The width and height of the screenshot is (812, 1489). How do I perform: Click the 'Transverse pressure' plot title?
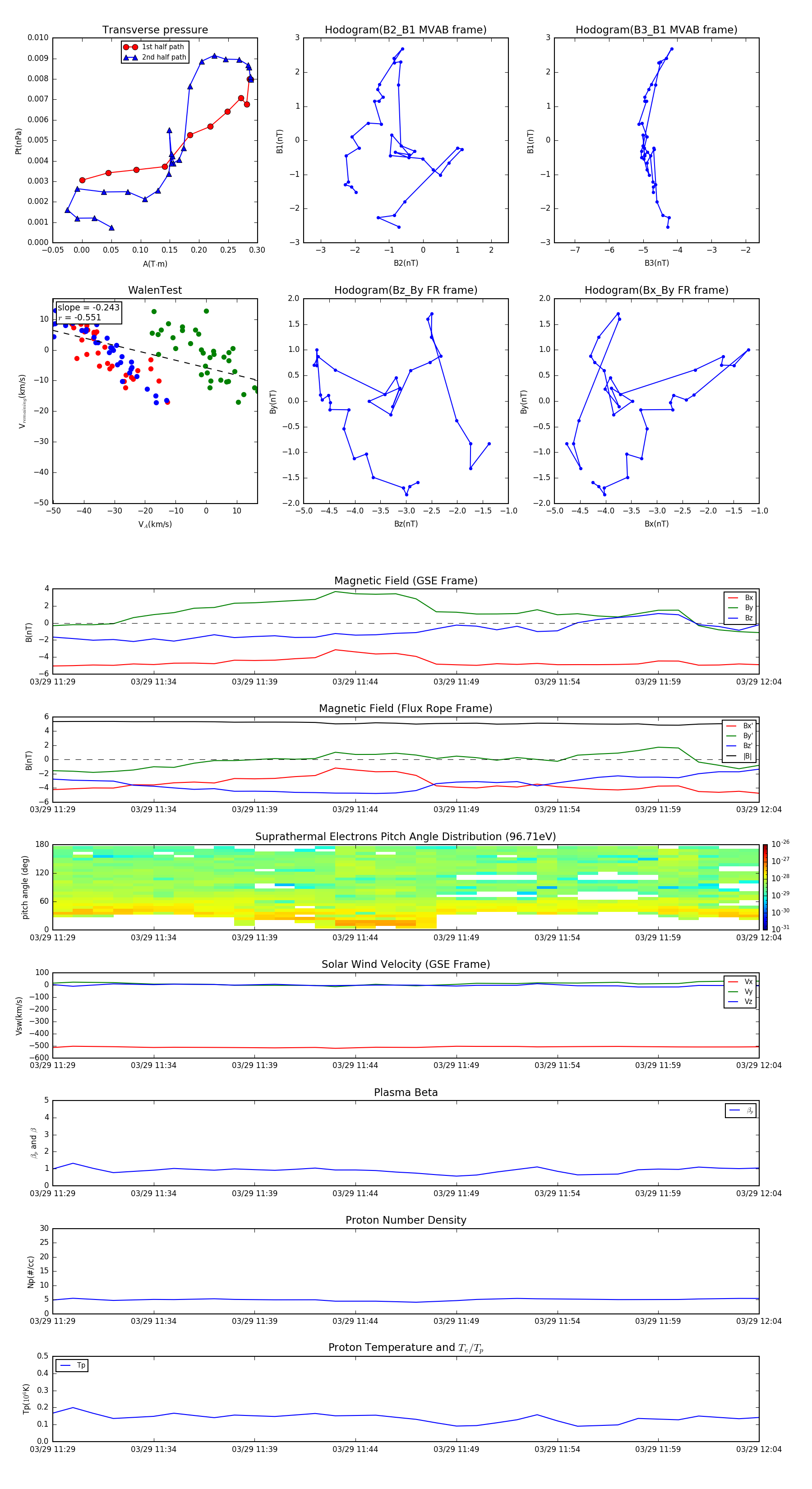pos(155,29)
